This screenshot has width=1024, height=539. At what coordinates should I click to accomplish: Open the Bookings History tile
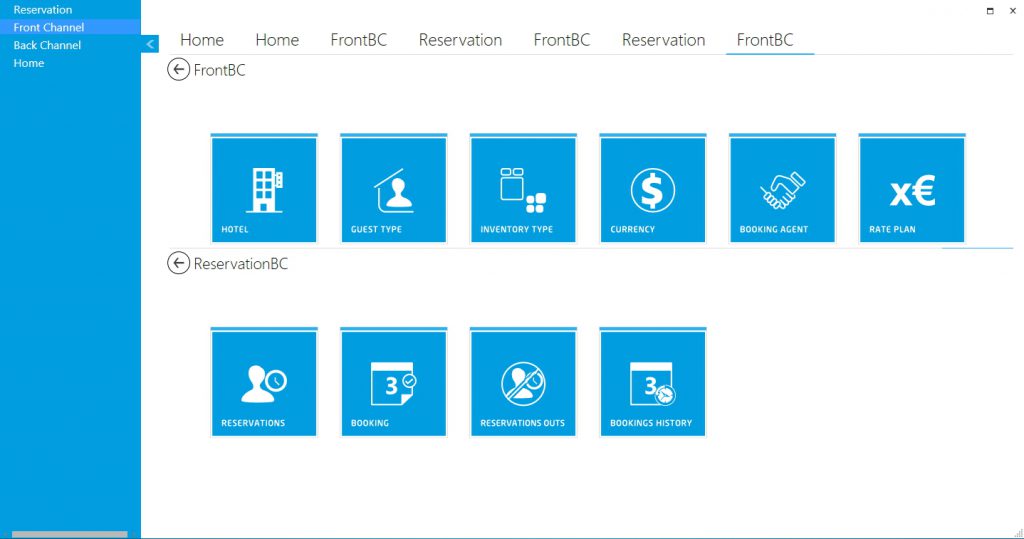[x=652, y=382]
